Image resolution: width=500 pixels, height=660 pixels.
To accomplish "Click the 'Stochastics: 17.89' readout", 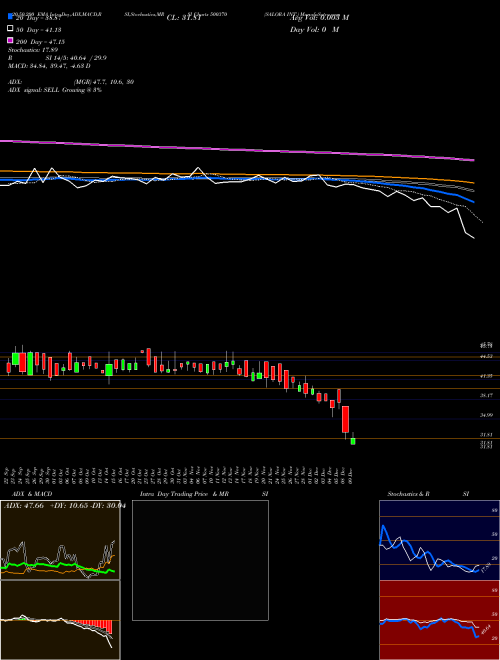I will point(33,50).
